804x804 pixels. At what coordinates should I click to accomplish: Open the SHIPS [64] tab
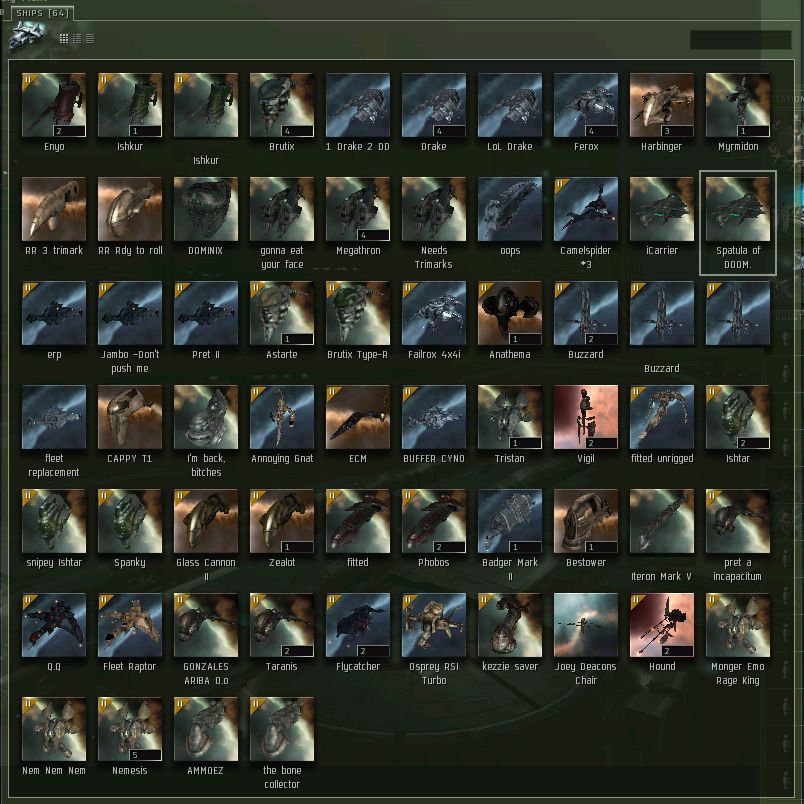43,13
